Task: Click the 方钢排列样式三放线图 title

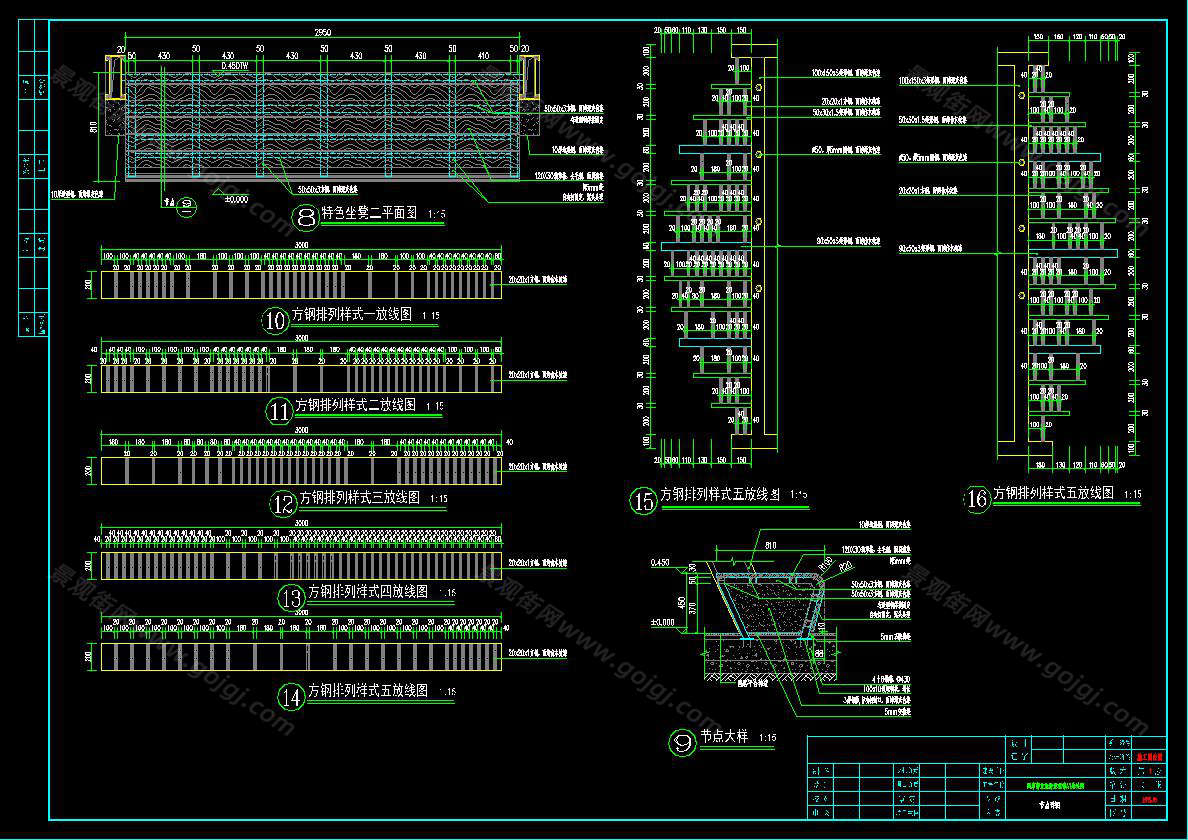Action: pyautogui.click(x=359, y=497)
